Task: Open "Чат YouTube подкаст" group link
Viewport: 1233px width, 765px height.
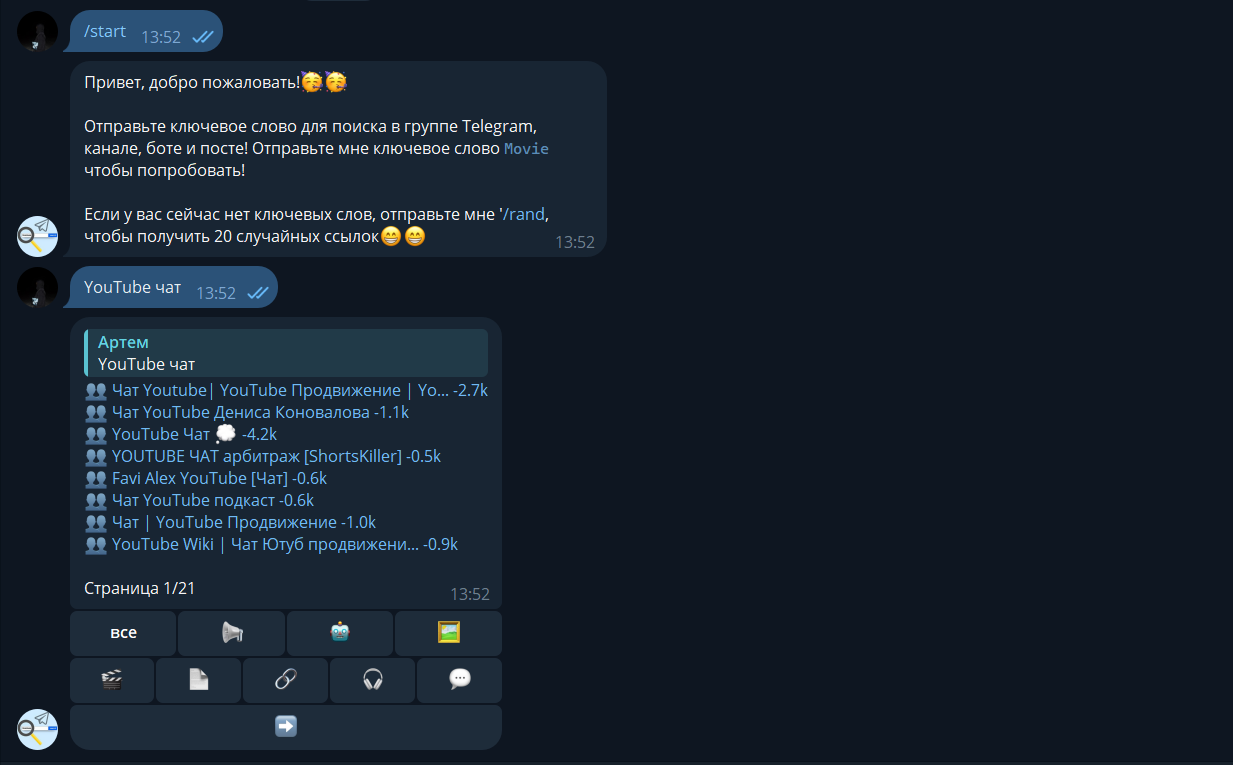Action: (x=213, y=500)
